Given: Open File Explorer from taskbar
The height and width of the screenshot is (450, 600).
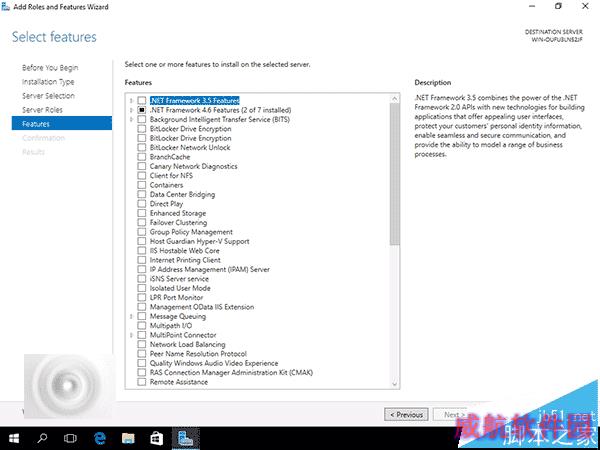Looking at the screenshot, I should [128, 438].
